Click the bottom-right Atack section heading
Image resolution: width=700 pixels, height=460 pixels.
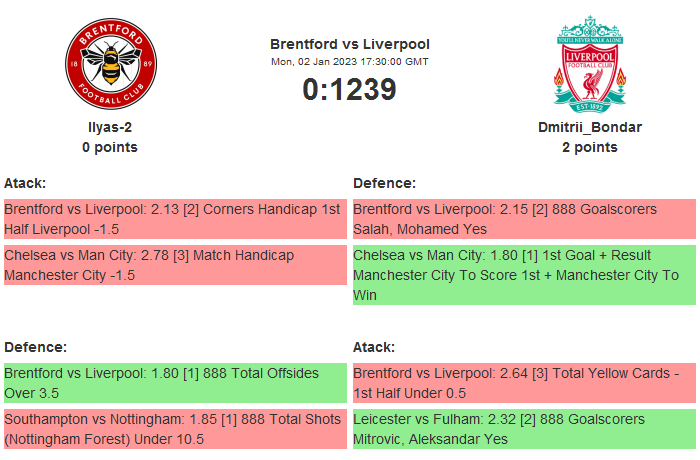tap(374, 347)
